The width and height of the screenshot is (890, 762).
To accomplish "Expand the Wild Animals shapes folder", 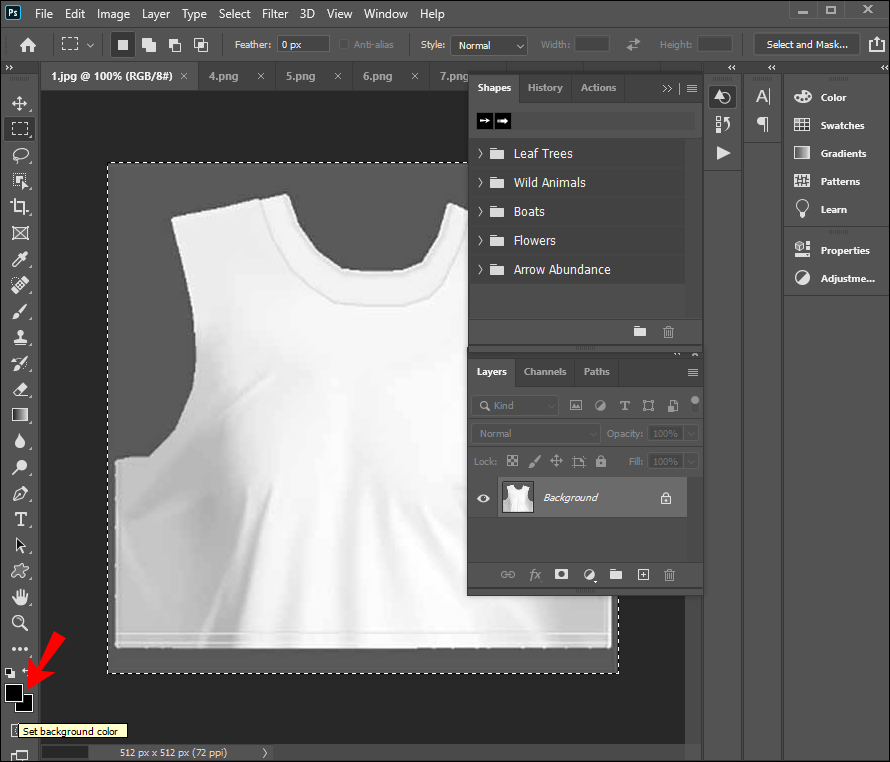I will tap(481, 183).
